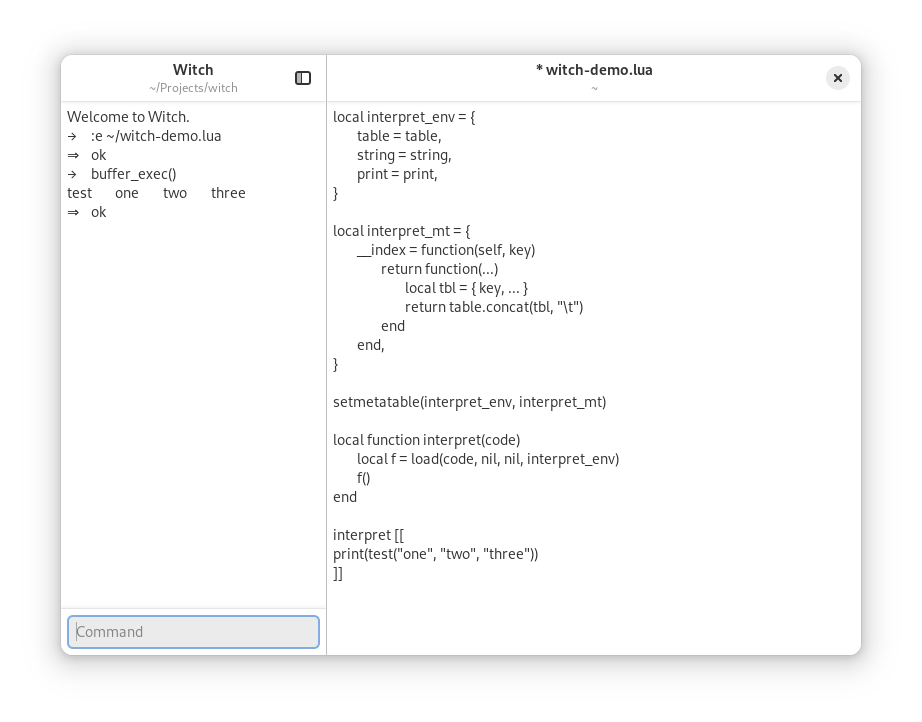The image size is (922, 722).
Task: Click the "setmetatable(interpret_env, interpret_mt)" line
Action: coord(469,402)
